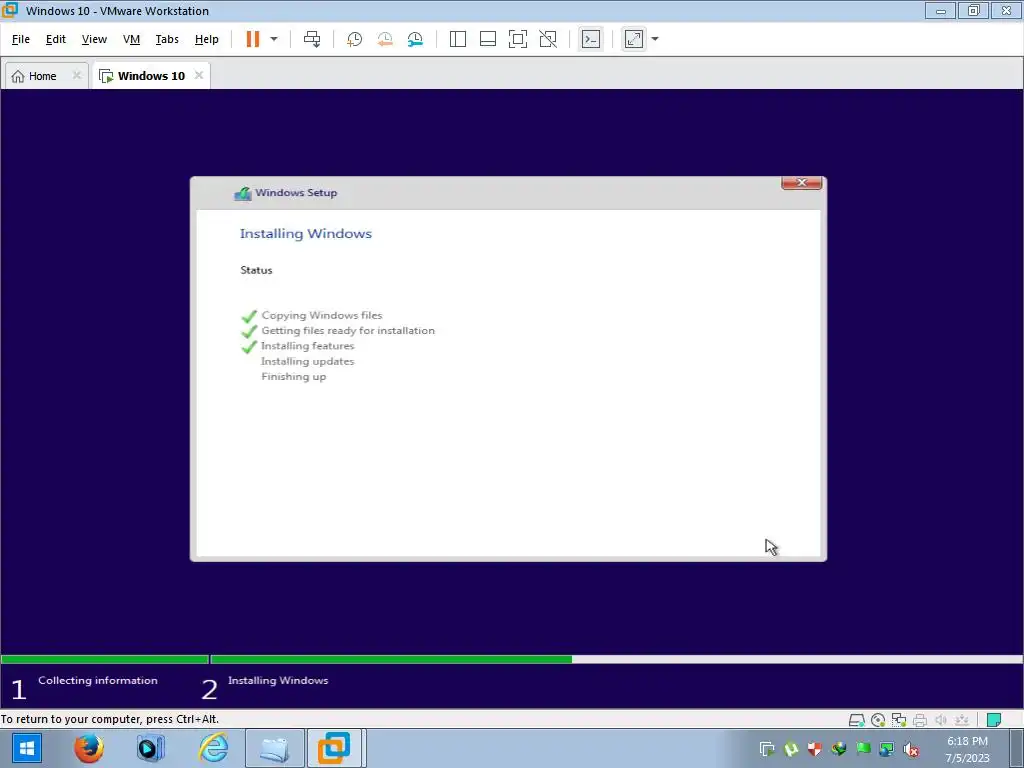The width and height of the screenshot is (1024, 768).
Task: Close the Windows 10 tab
Action: click(x=199, y=75)
